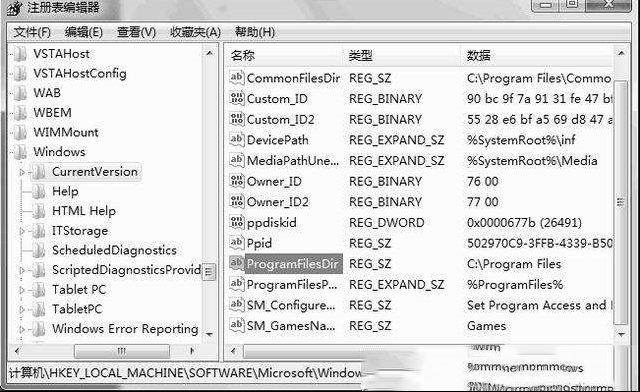640x392 pixels.
Task: Click the string icon of SM_GamesNa... value
Action: [237, 325]
